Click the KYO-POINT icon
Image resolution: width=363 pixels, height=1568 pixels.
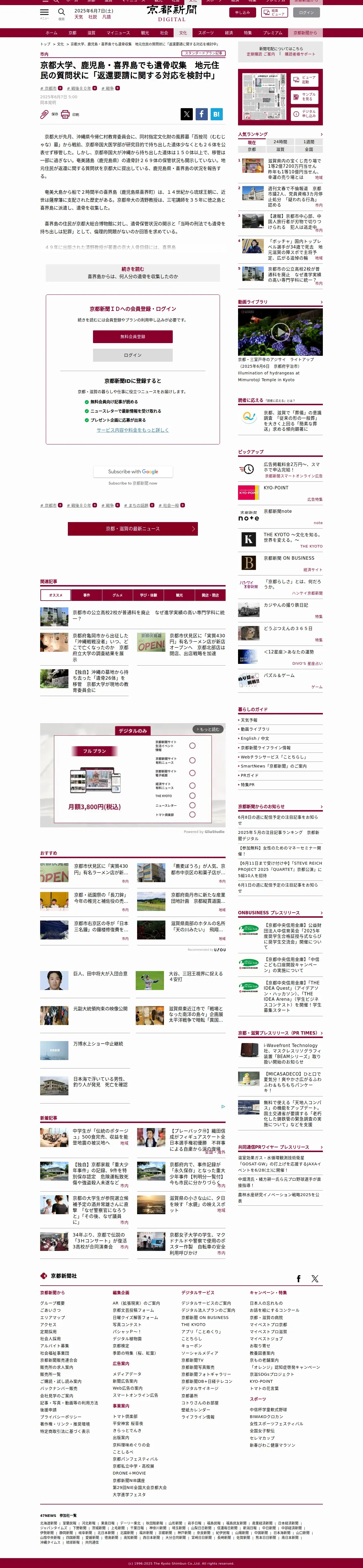[249, 492]
